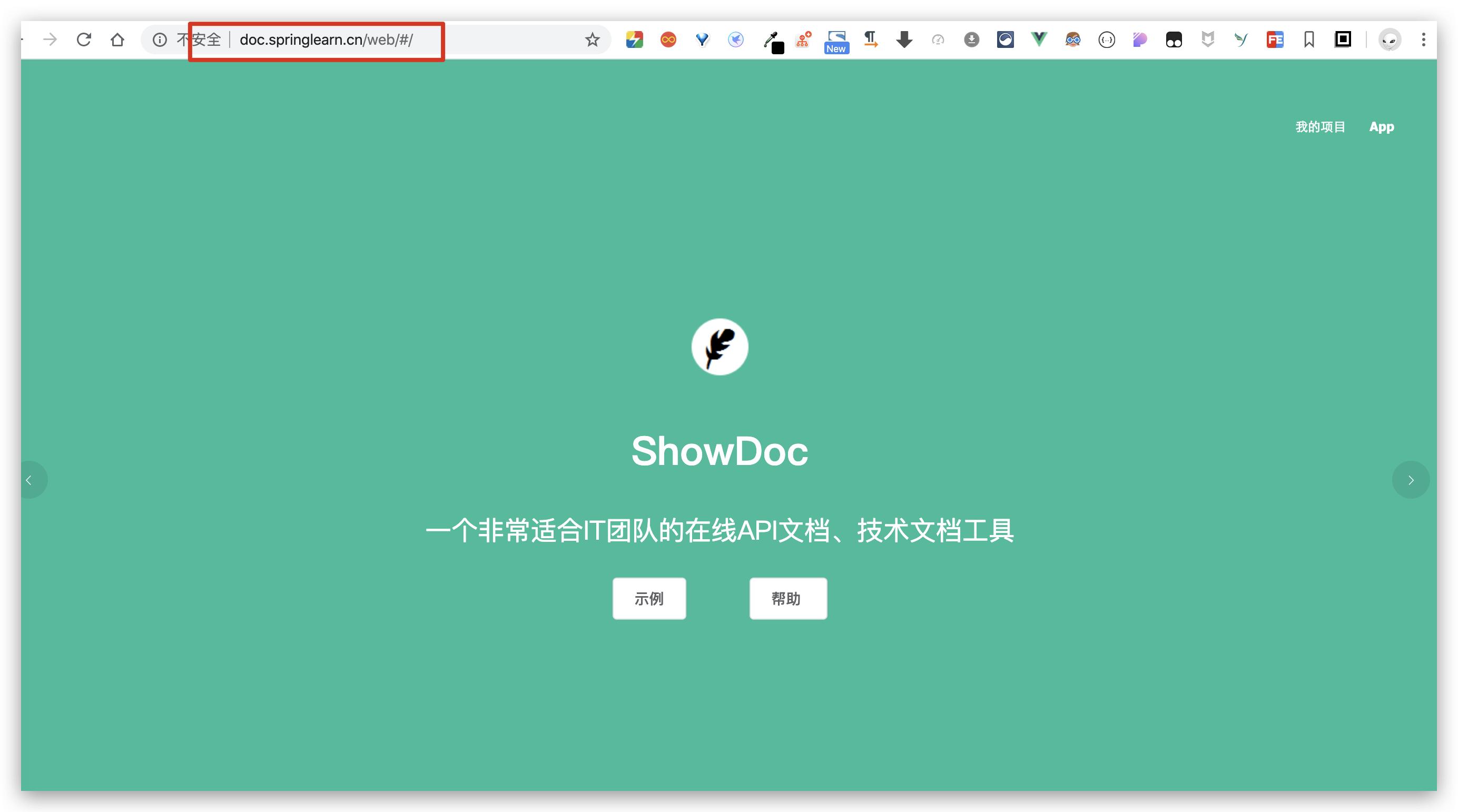Screen dimensions: 1458x812
Task: Reload the current page
Action: pos(84,39)
